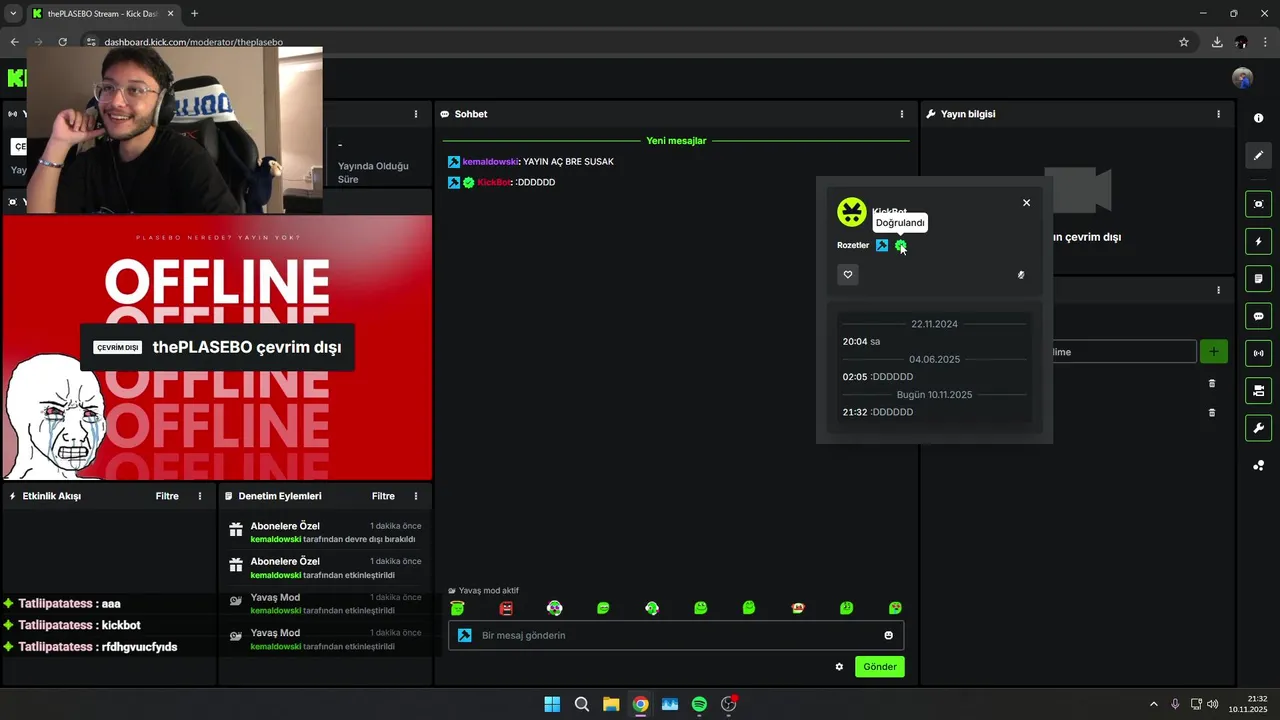Viewport: 1280px width, 720px height.
Task: Click the heart follow button in KickBot card
Action: [848, 275]
